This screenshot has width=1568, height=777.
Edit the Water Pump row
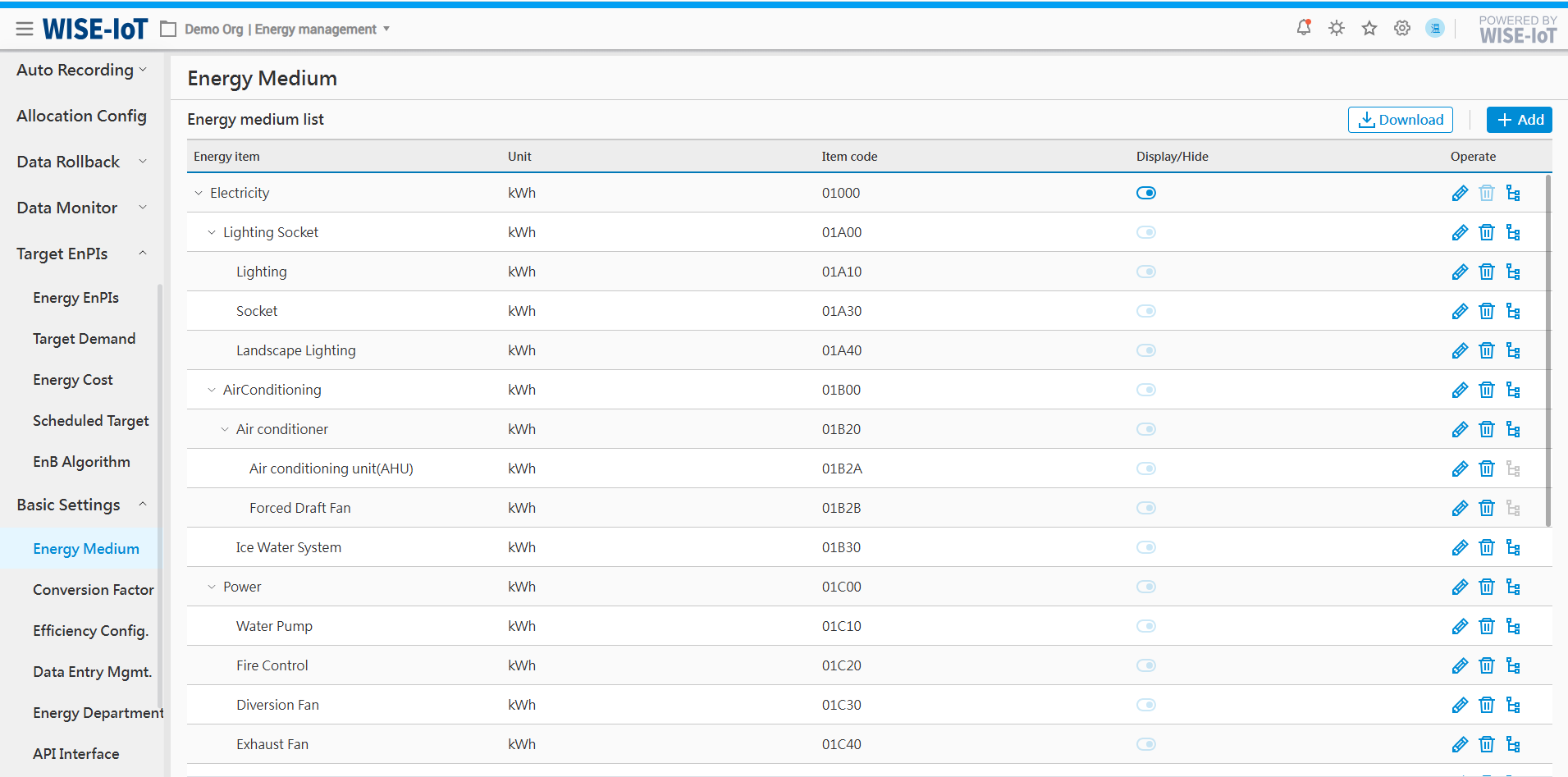point(1460,627)
